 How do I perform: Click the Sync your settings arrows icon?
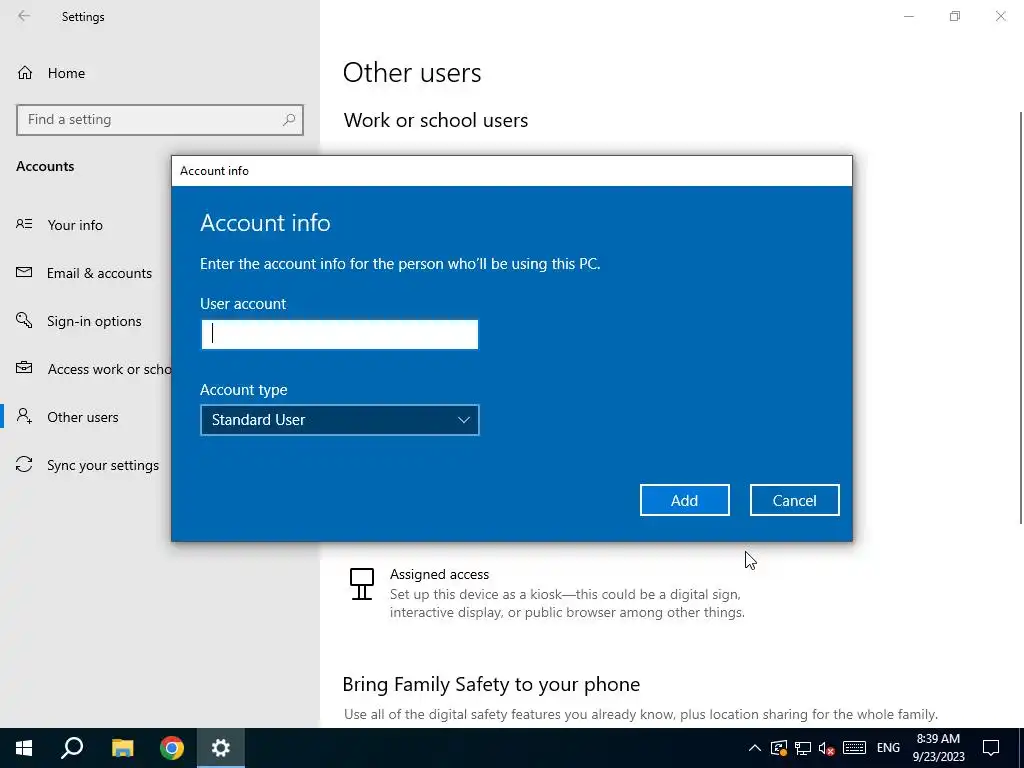24,464
